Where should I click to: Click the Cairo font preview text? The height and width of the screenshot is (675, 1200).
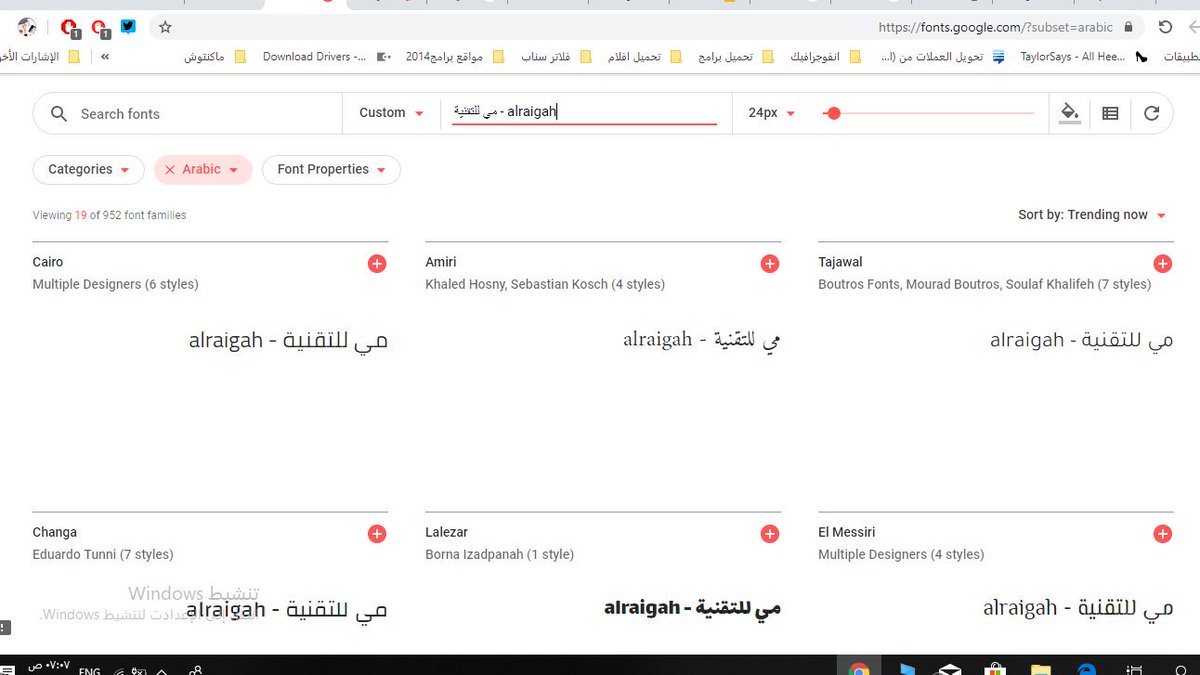coord(288,340)
